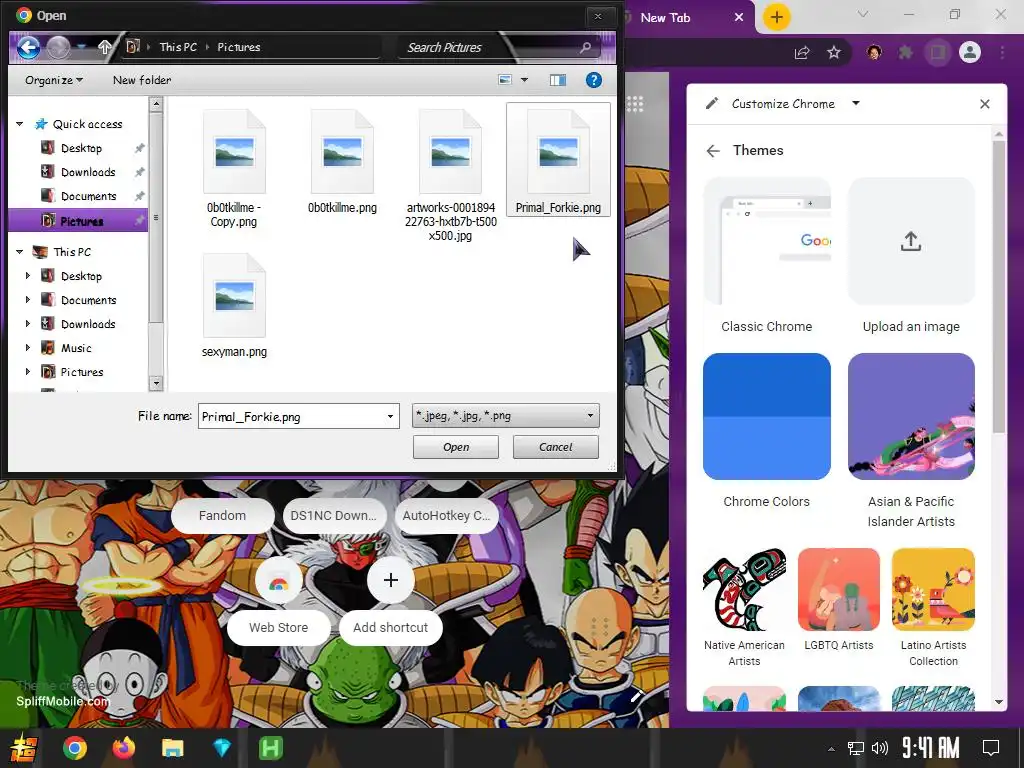Open the Customize Chrome panel dropdown arrow
The height and width of the screenshot is (768, 1024).
(856, 103)
